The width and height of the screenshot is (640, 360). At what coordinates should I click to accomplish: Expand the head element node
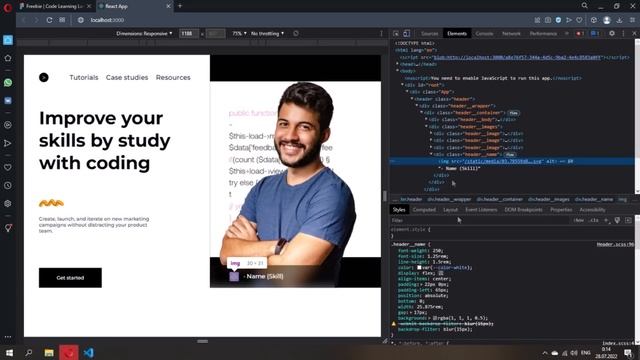(398, 64)
